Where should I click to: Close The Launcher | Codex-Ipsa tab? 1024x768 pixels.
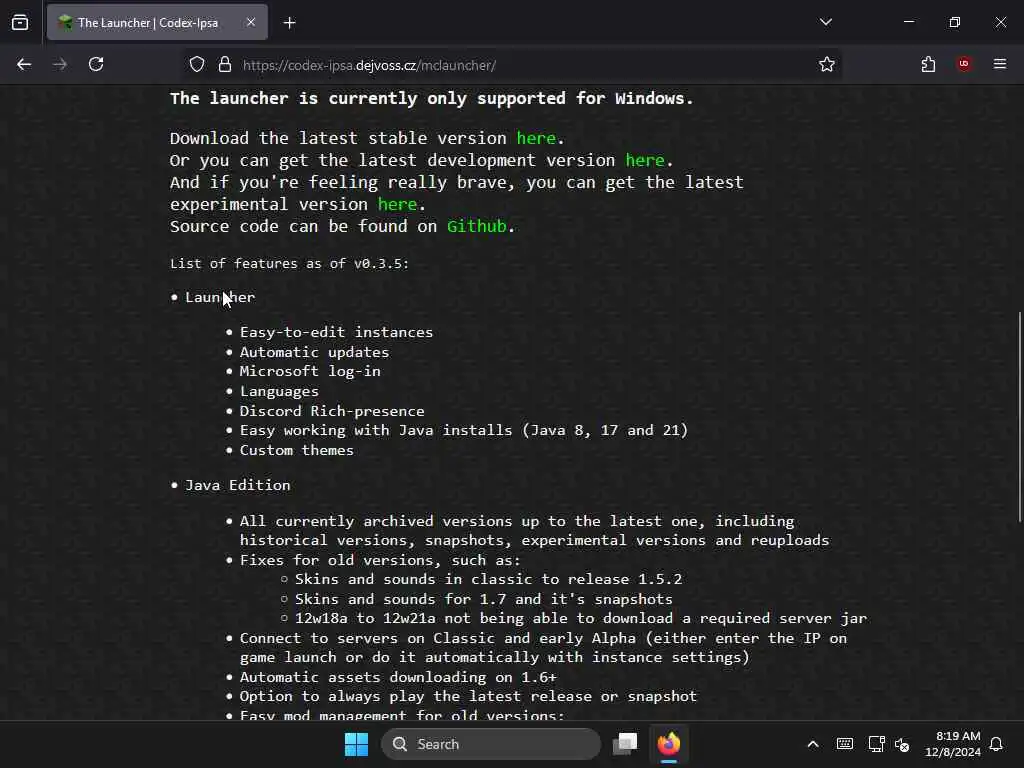[x=251, y=23]
